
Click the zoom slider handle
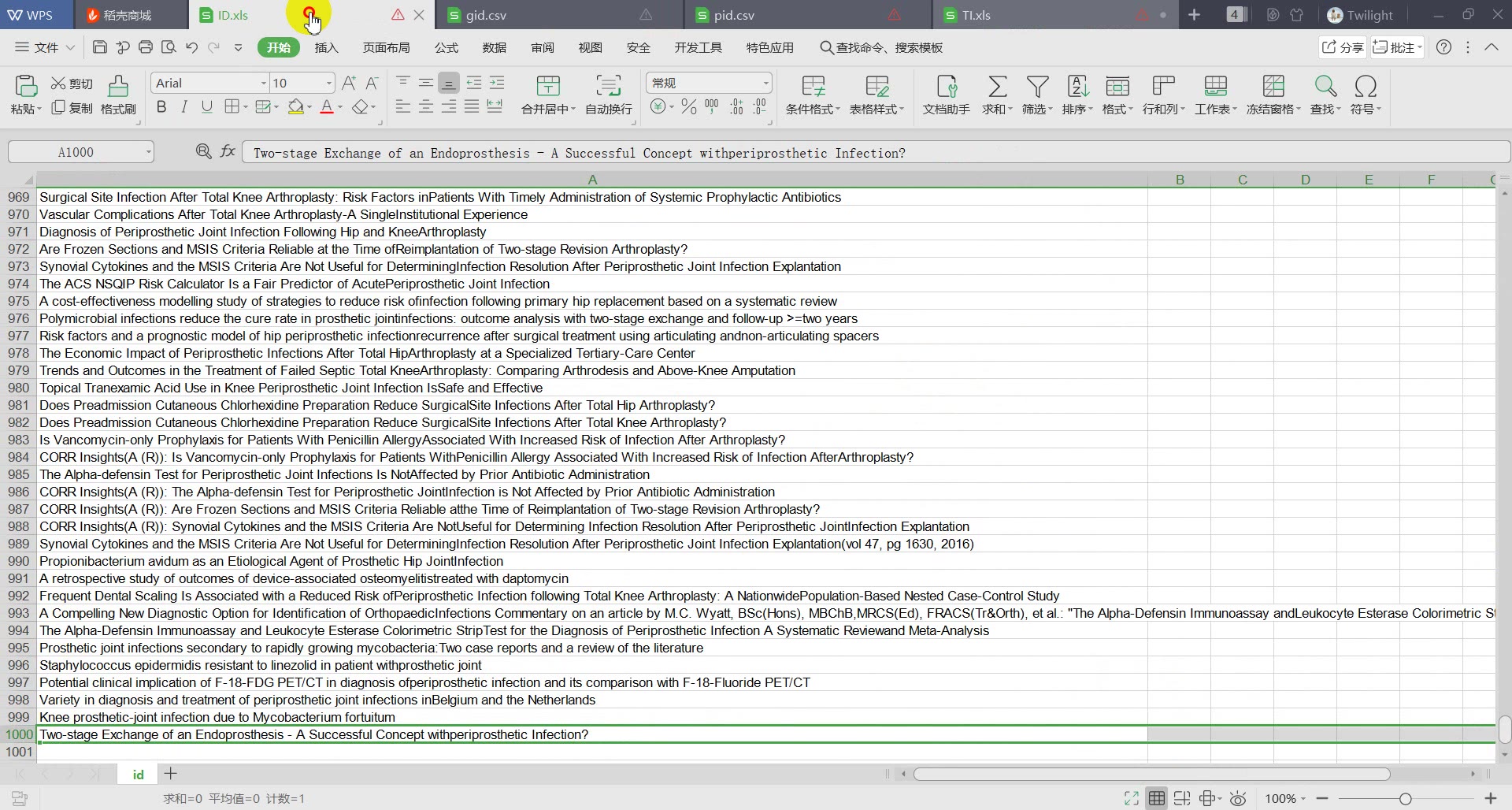pyautogui.click(x=1405, y=798)
